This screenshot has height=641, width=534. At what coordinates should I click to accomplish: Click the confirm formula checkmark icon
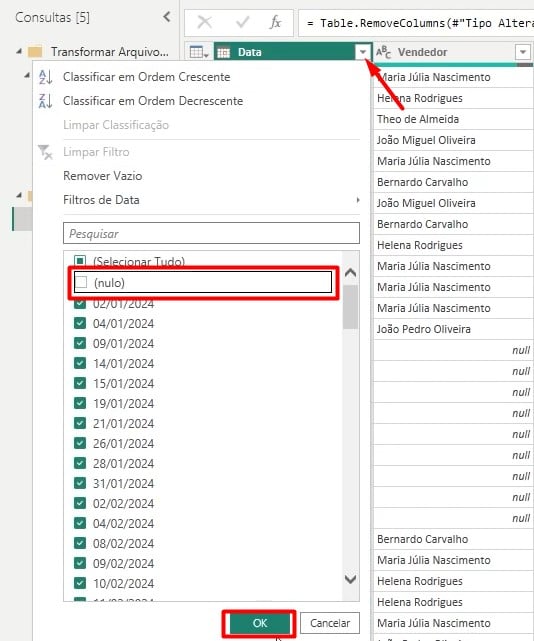[242, 22]
